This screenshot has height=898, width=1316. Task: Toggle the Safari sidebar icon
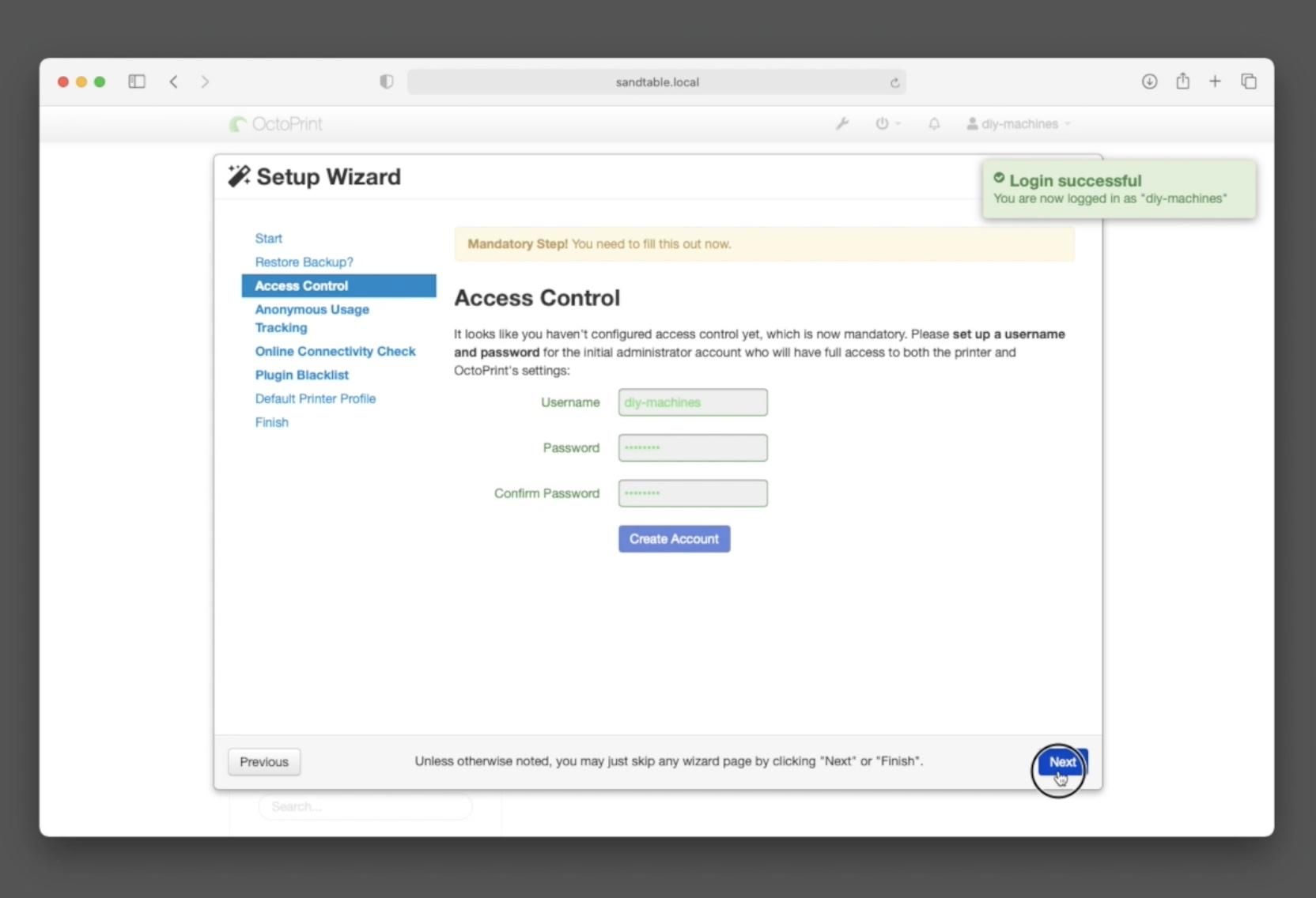(x=137, y=81)
